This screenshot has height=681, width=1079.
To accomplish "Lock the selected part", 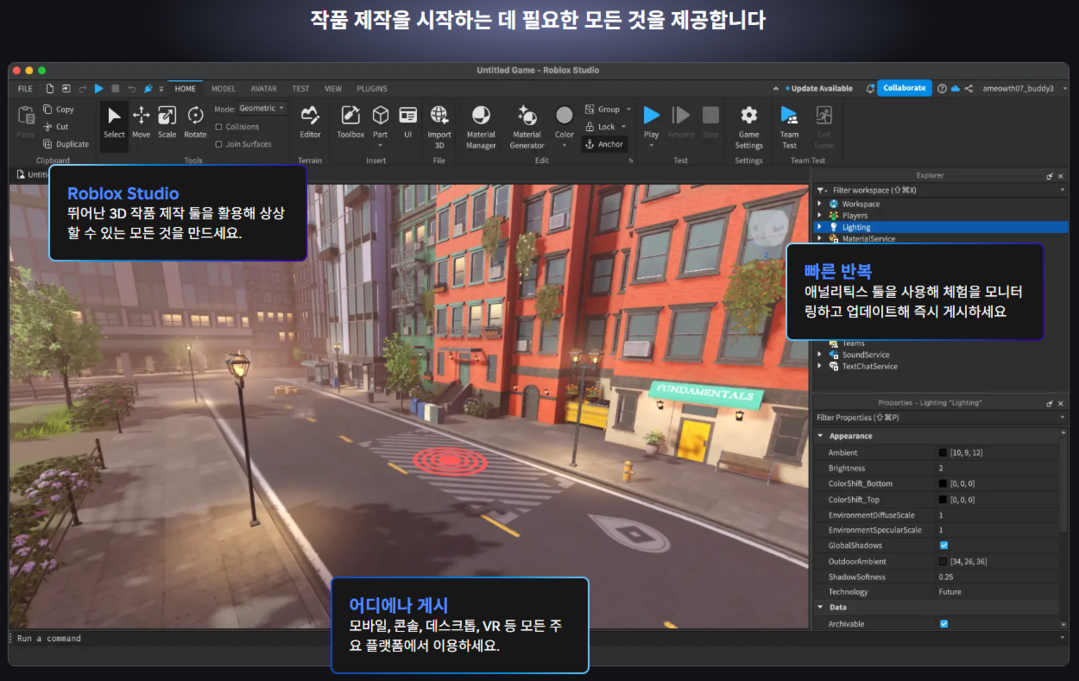I will tap(600, 127).
